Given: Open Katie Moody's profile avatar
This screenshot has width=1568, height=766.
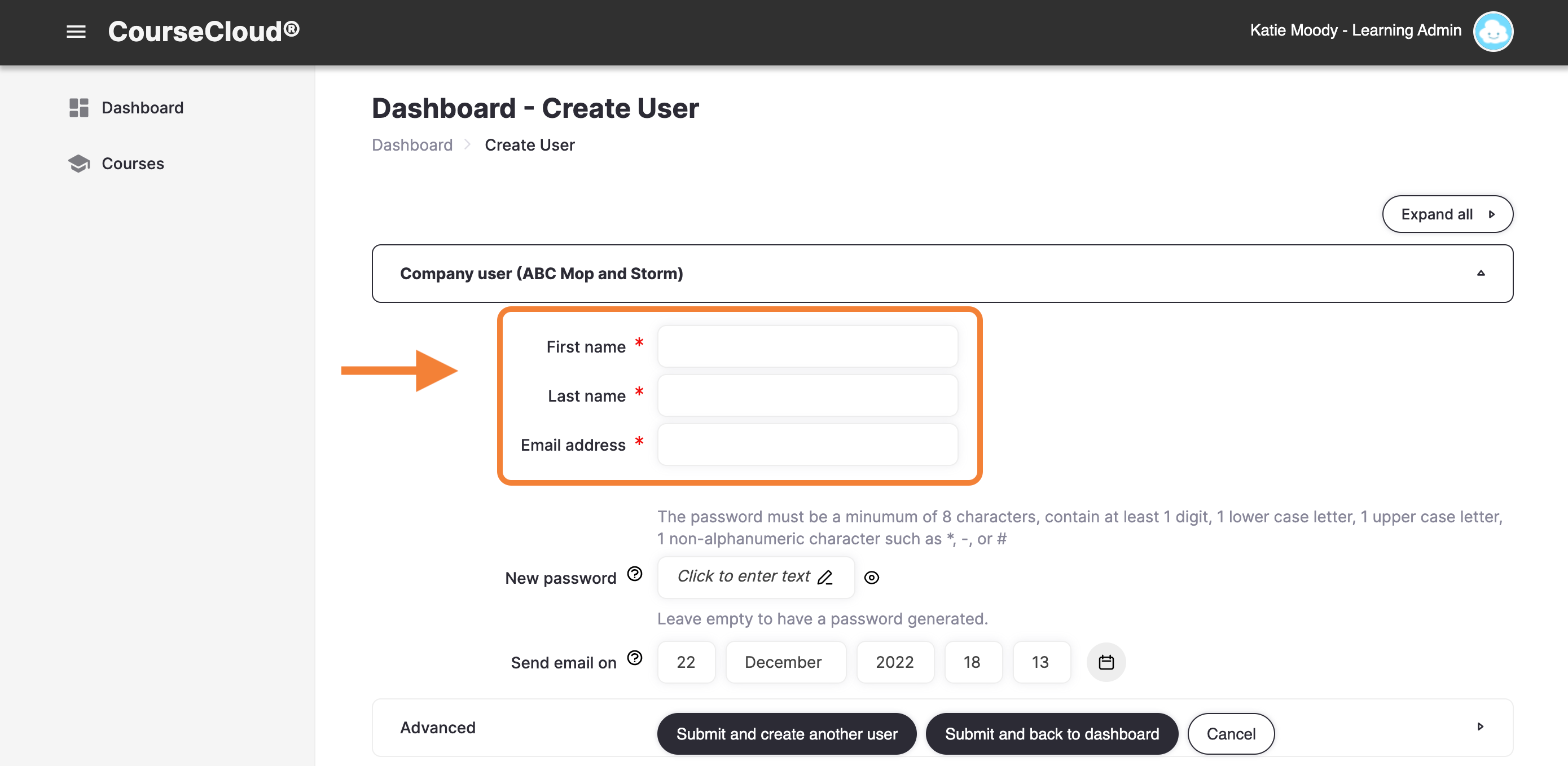Looking at the screenshot, I should [x=1493, y=31].
